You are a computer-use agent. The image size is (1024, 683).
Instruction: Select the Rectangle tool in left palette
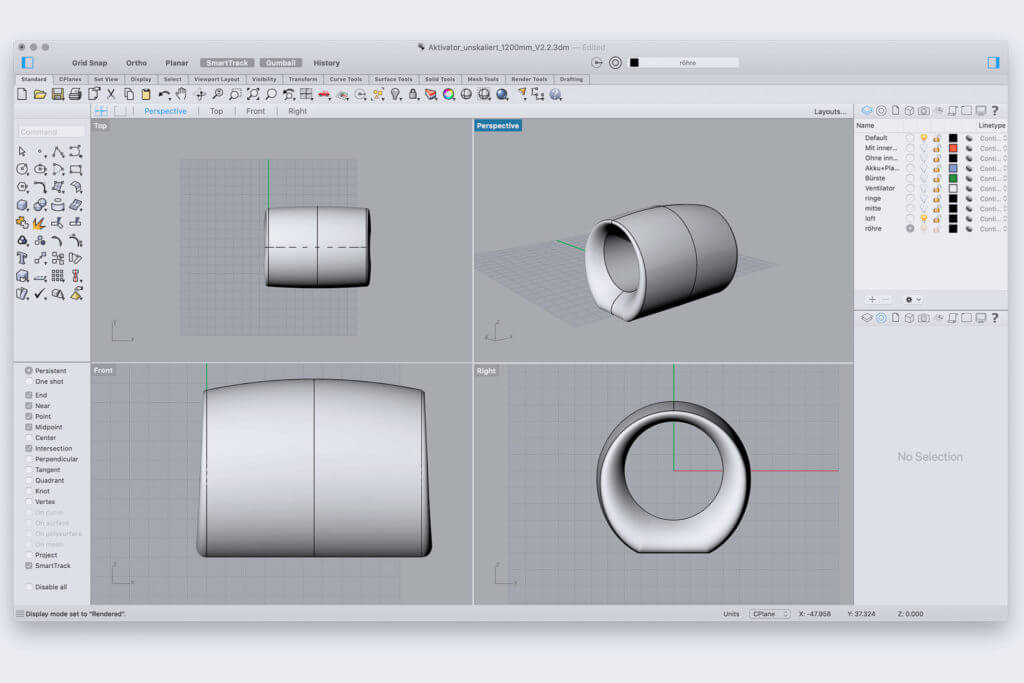[x=76, y=170]
